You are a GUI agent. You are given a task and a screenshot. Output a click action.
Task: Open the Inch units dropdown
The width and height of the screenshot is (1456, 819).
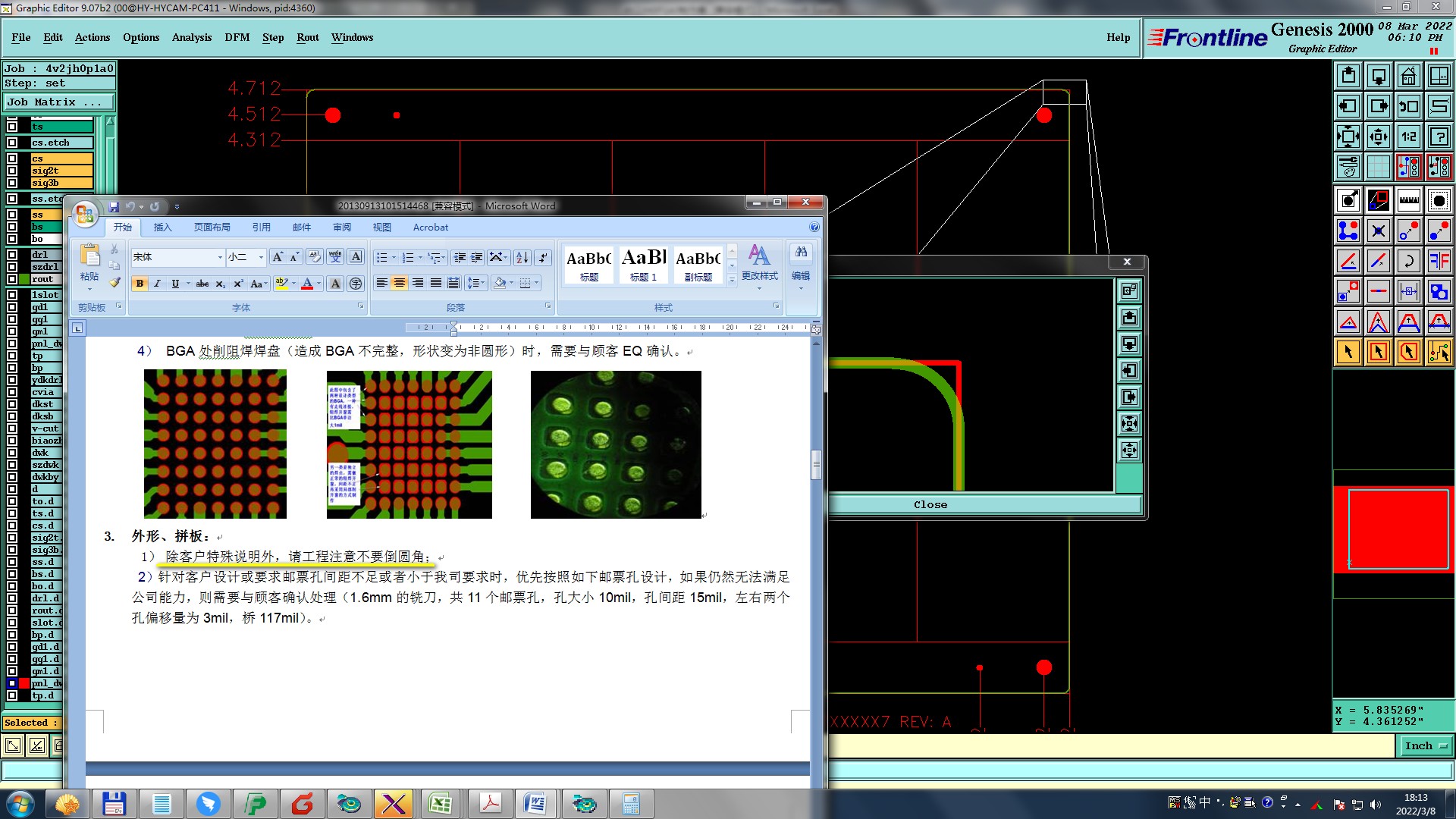[x=1425, y=746]
